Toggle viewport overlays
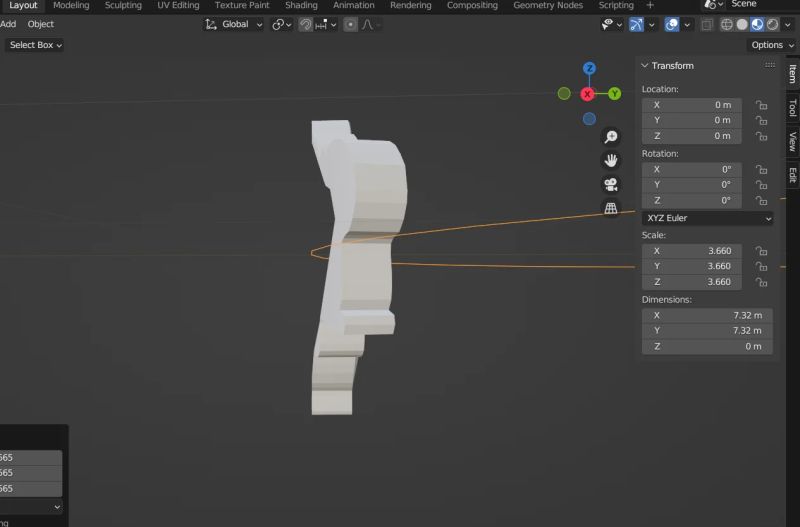Image resolution: width=800 pixels, height=527 pixels. tap(672, 24)
